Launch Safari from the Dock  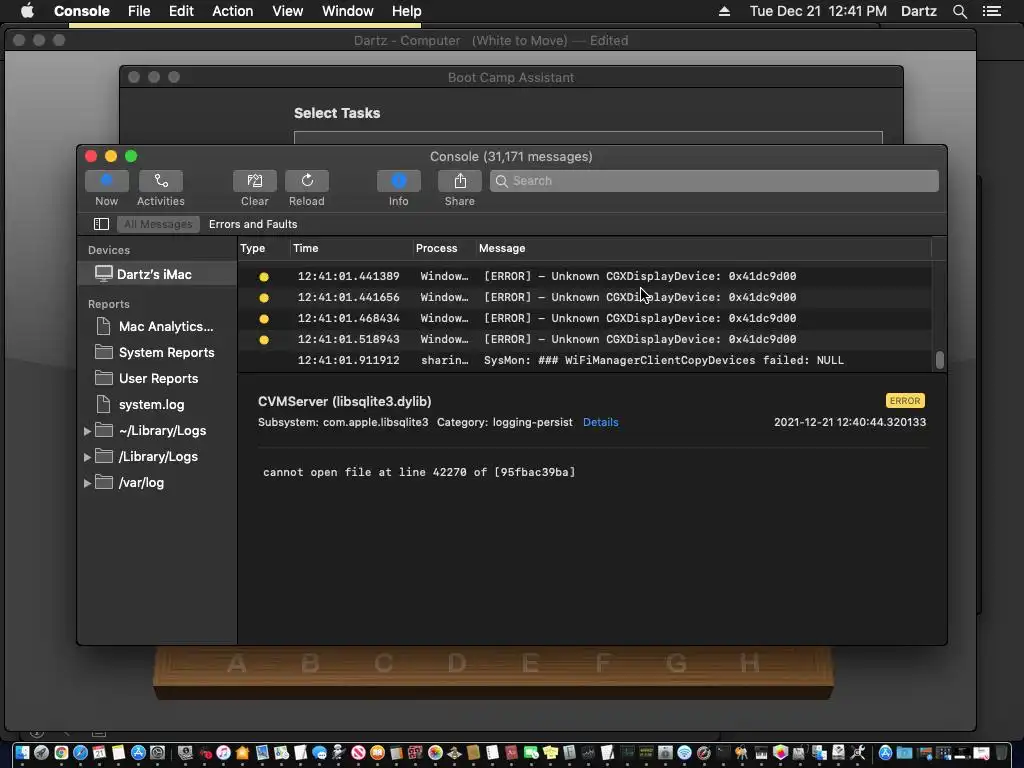(x=80, y=752)
